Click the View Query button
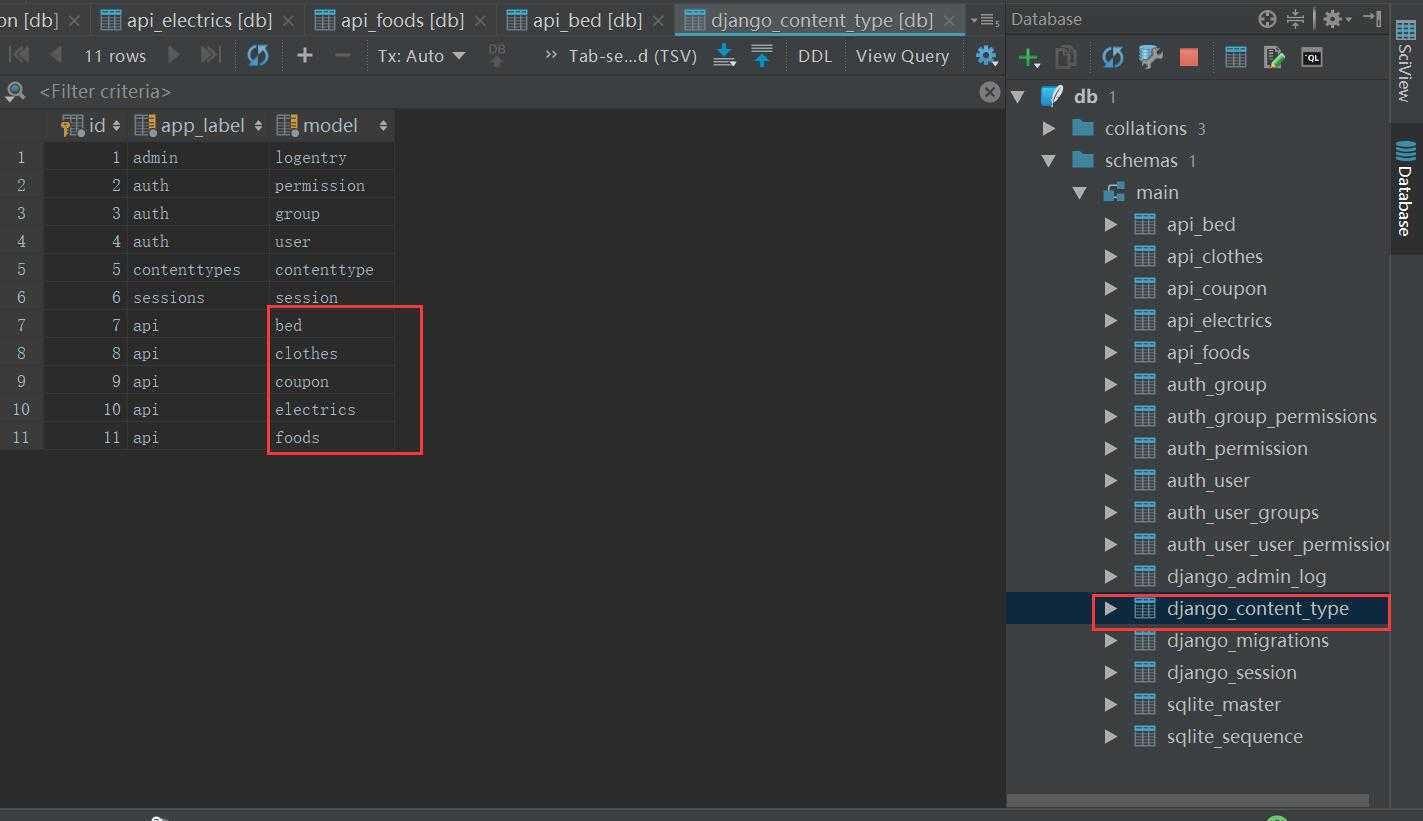 902,56
